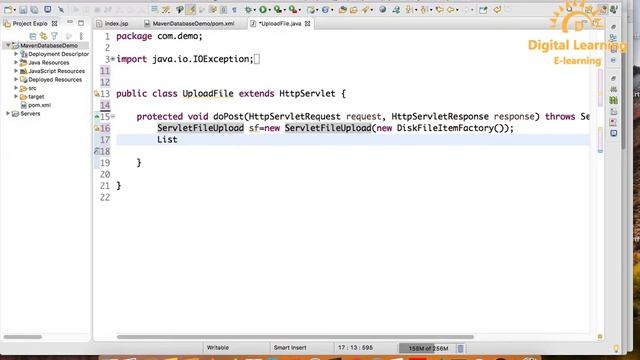Viewport: 640px width, 360px height.
Task: Click the warning marker on line 16
Action: 97,128
